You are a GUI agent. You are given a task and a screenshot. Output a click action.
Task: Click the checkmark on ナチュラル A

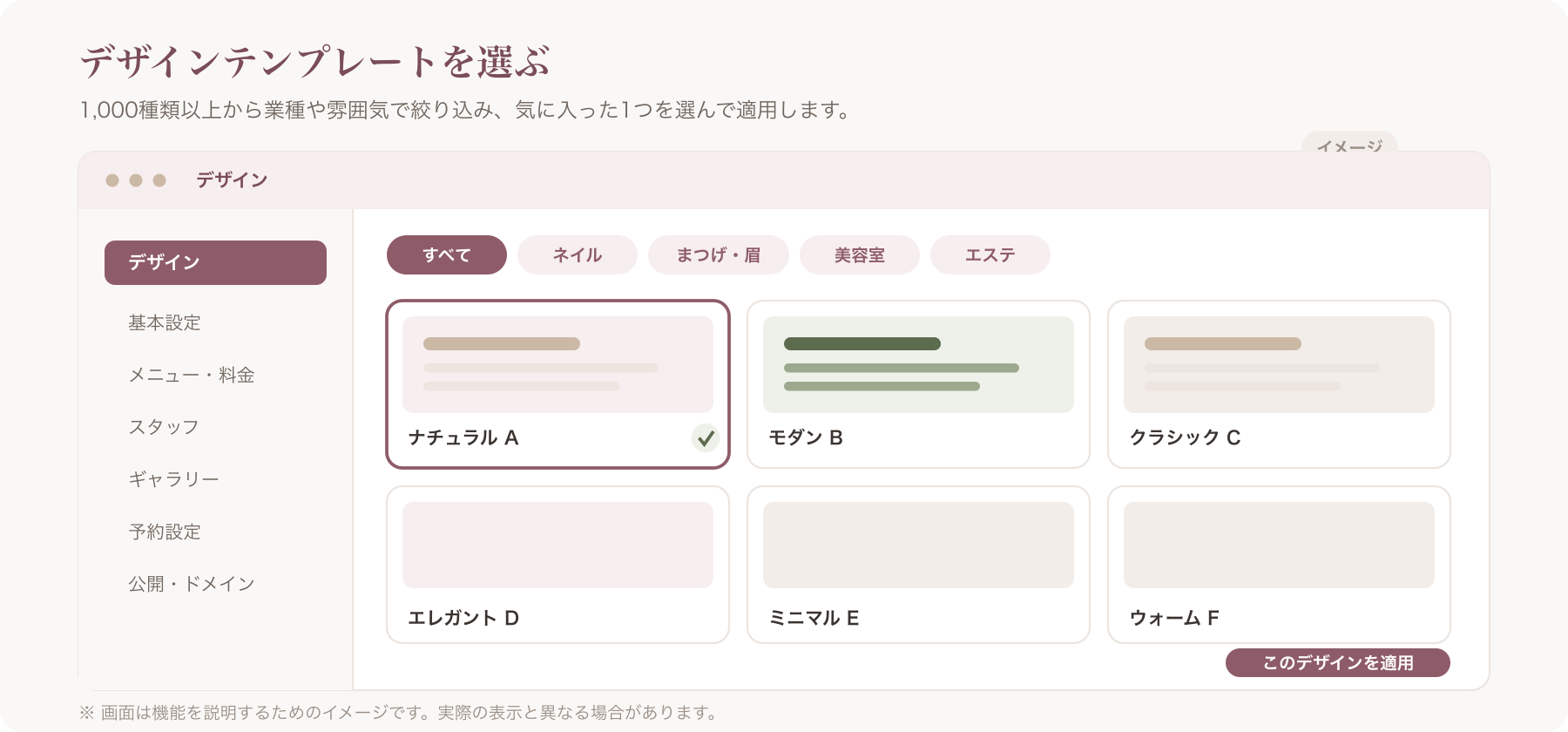click(706, 437)
